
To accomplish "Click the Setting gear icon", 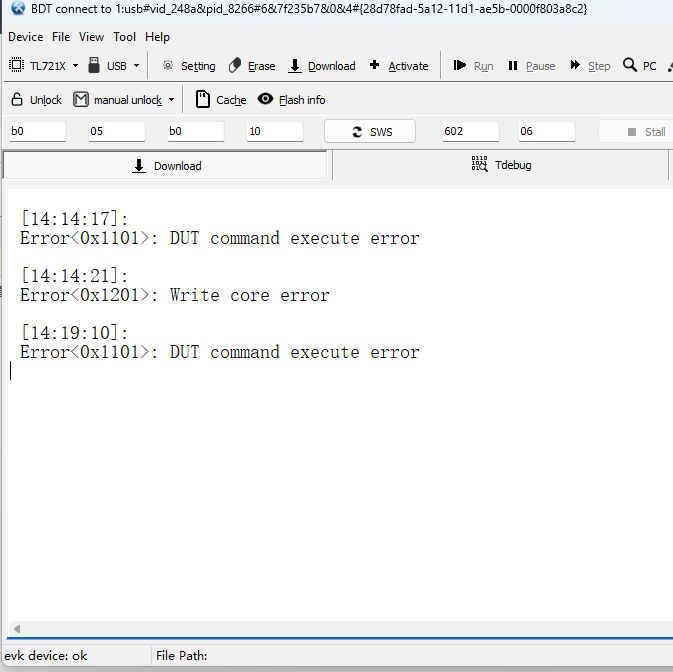I will [x=168, y=66].
